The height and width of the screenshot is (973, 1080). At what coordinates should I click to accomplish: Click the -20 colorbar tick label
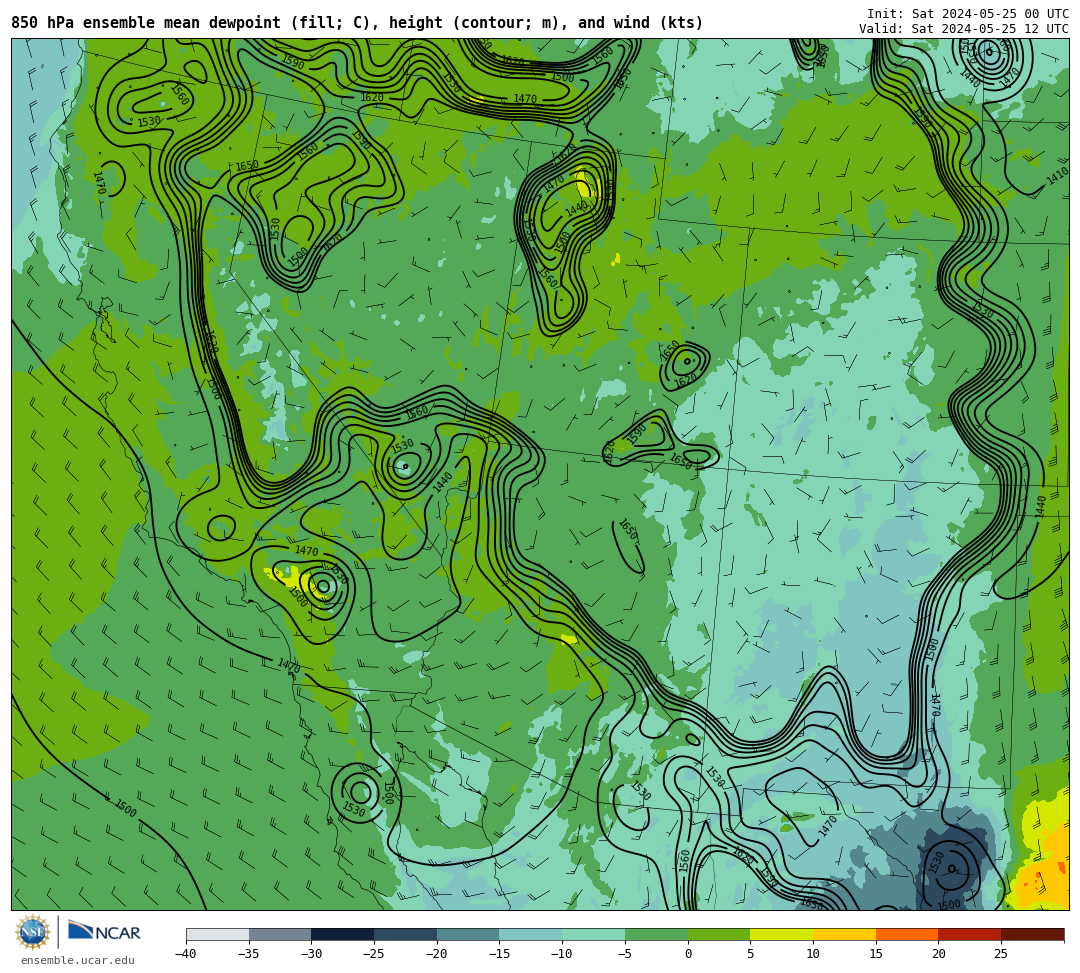point(437,954)
